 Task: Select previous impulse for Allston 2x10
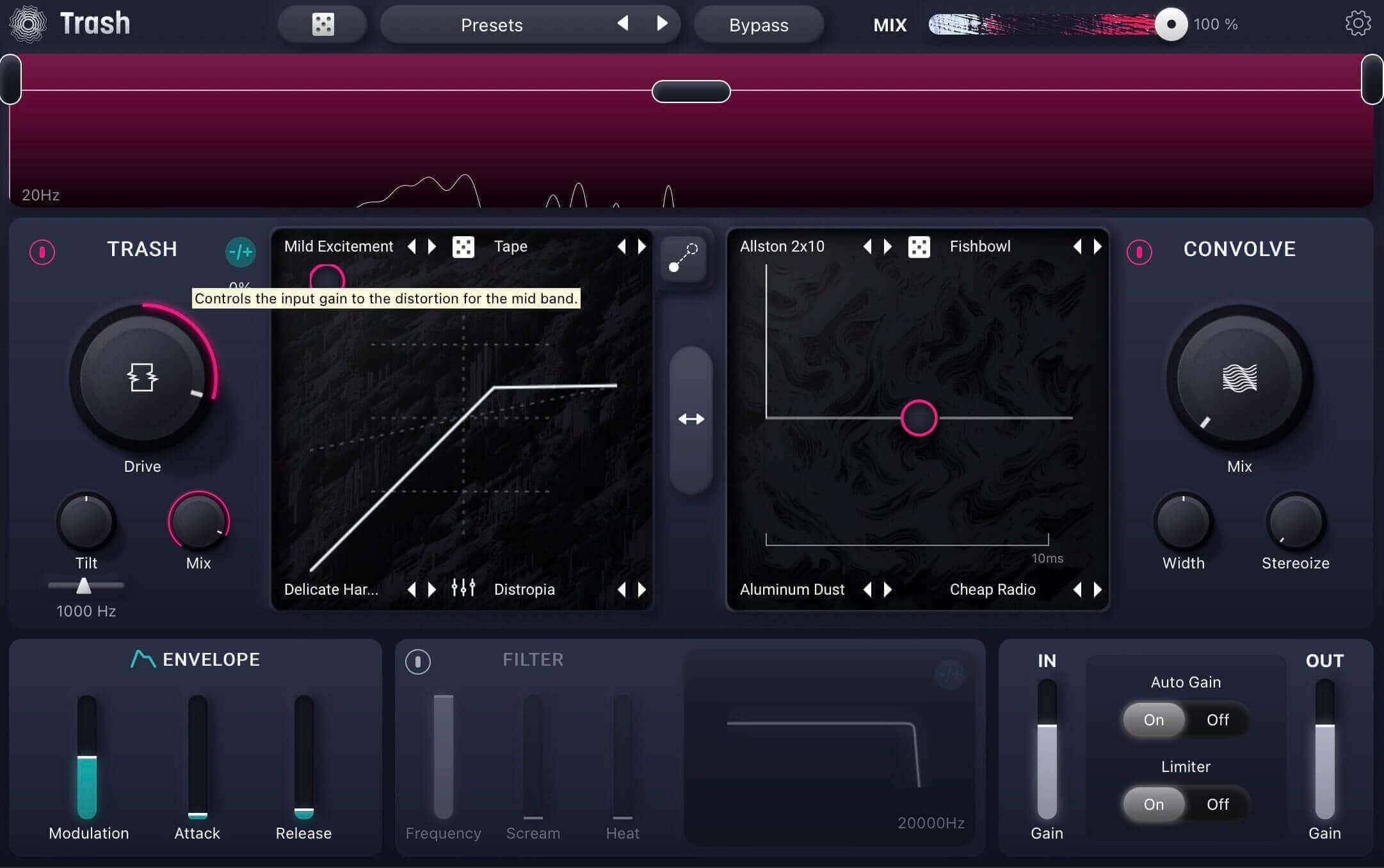coord(867,246)
